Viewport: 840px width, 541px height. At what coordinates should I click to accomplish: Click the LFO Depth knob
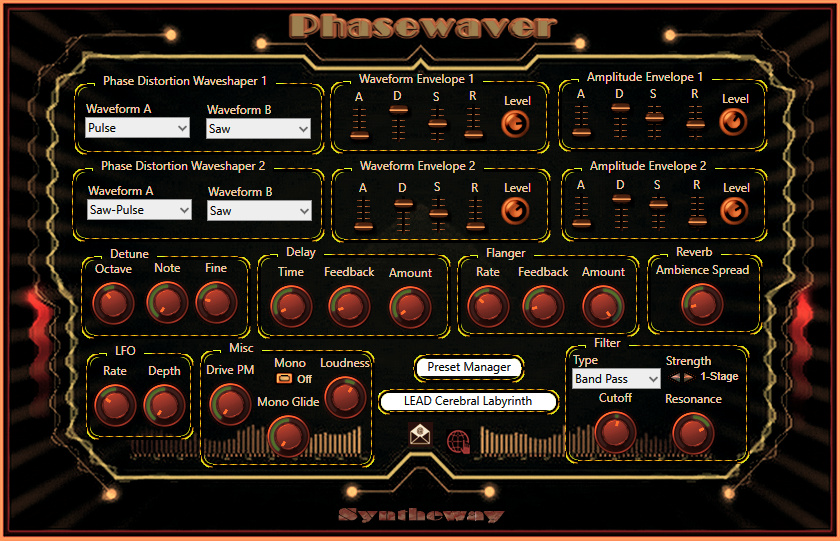pyautogui.click(x=164, y=405)
